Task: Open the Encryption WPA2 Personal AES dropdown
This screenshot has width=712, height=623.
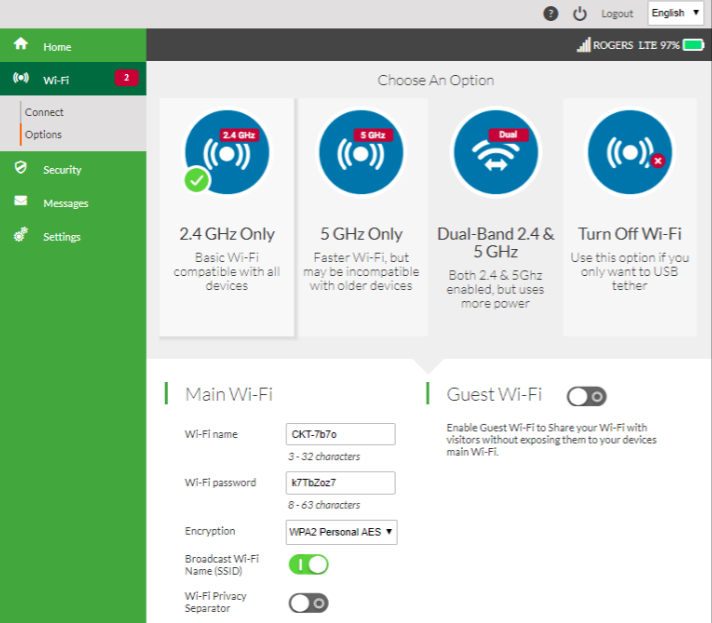Action: (x=341, y=532)
